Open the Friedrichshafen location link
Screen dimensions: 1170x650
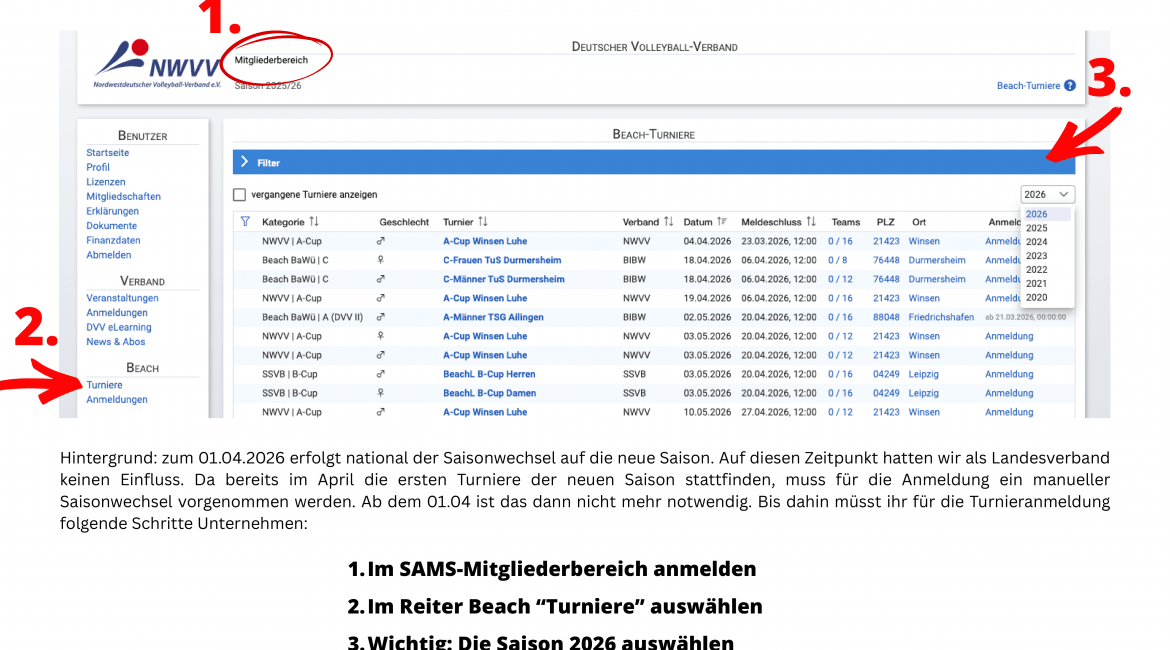[941, 317]
